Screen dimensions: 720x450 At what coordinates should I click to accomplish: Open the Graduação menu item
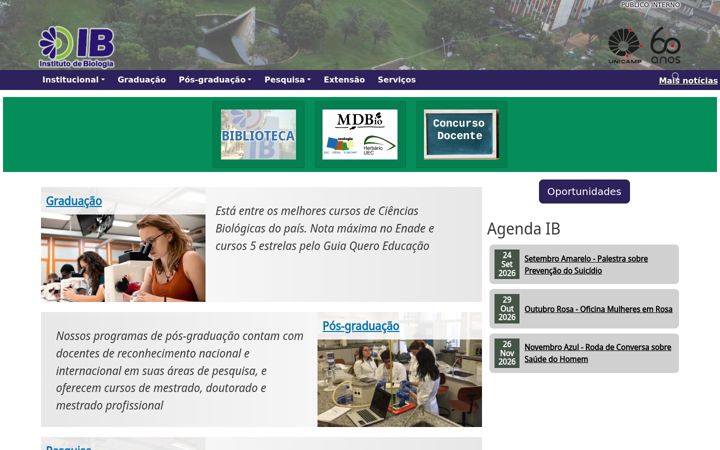pyautogui.click(x=141, y=80)
